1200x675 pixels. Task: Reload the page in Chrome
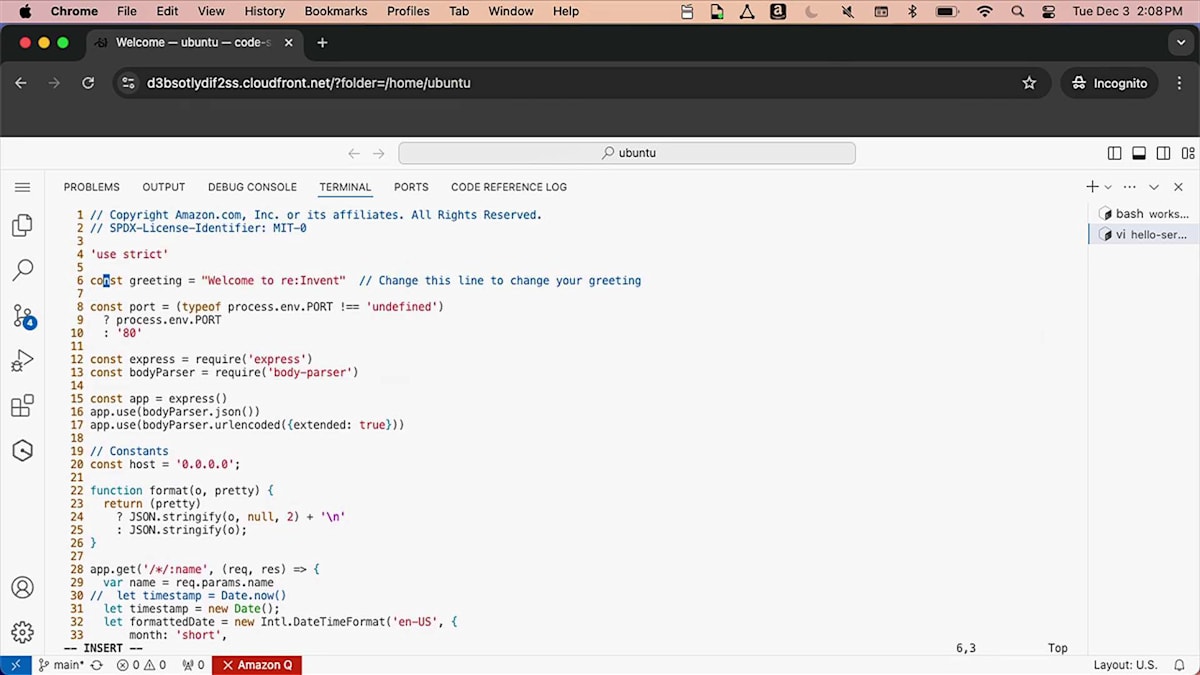pos(88,83)
